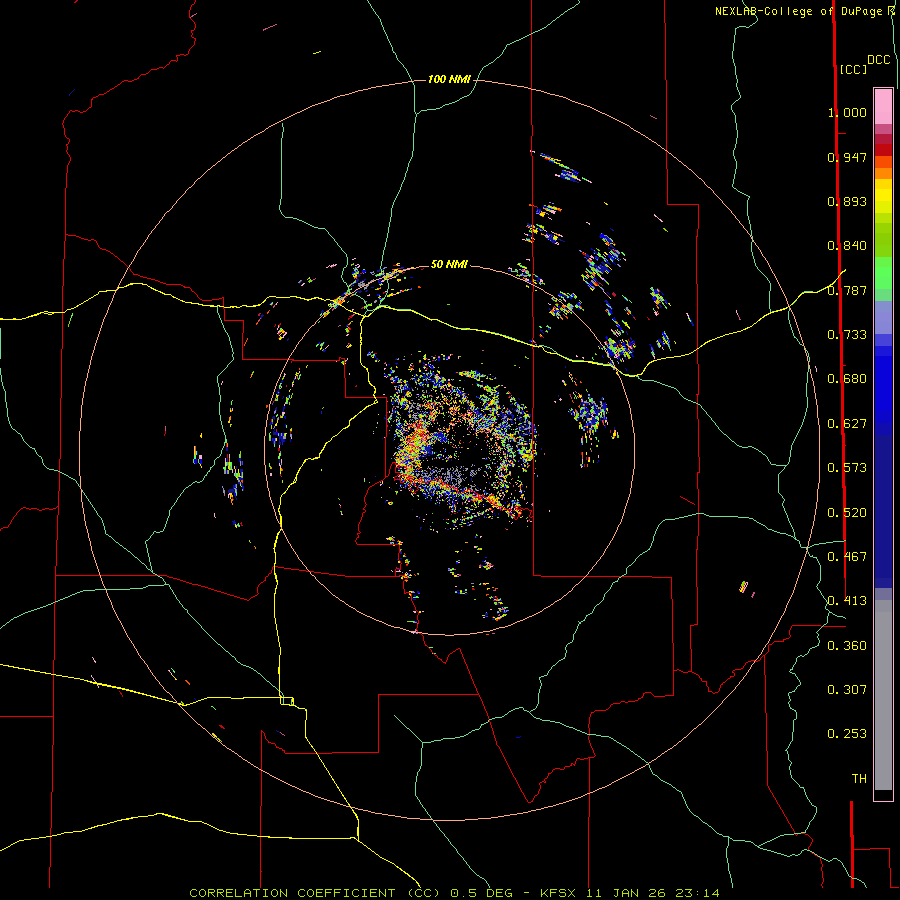Select the 0.360 value on the color scale
The height and width of the screenshot is (900, 900).
coord(847,646)
